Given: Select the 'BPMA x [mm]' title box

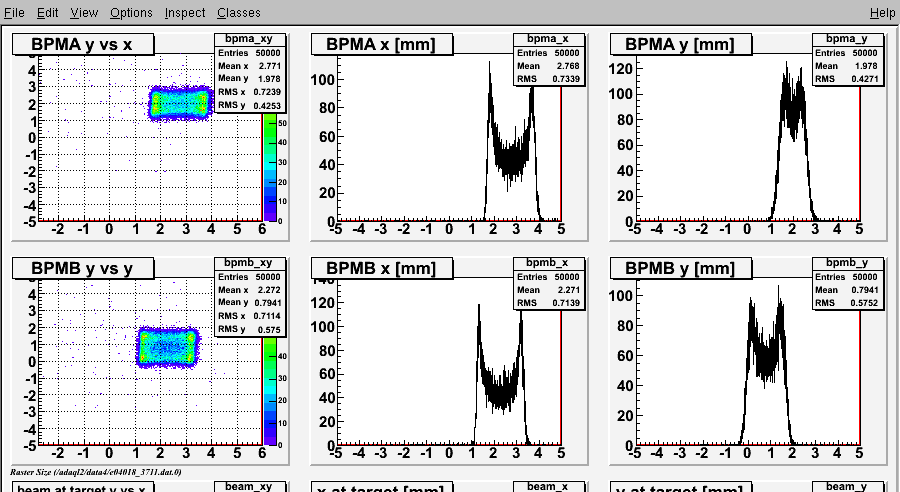Looking at the screenshot, I should pos(382,44).
